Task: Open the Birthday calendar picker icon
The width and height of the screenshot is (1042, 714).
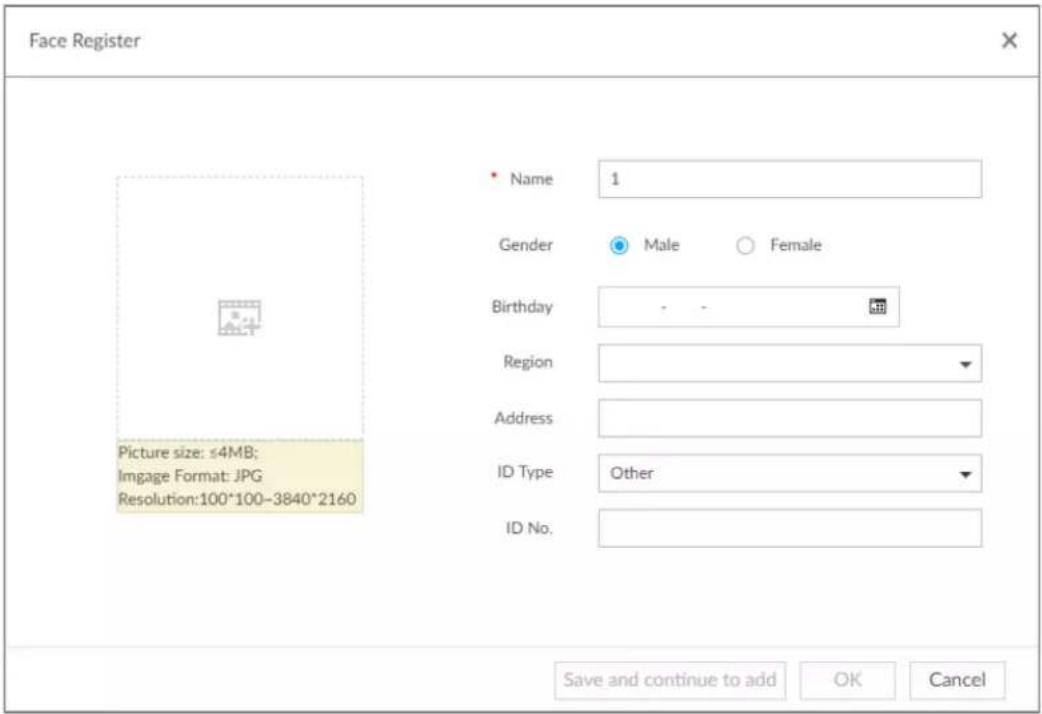Action: [877, 306]
